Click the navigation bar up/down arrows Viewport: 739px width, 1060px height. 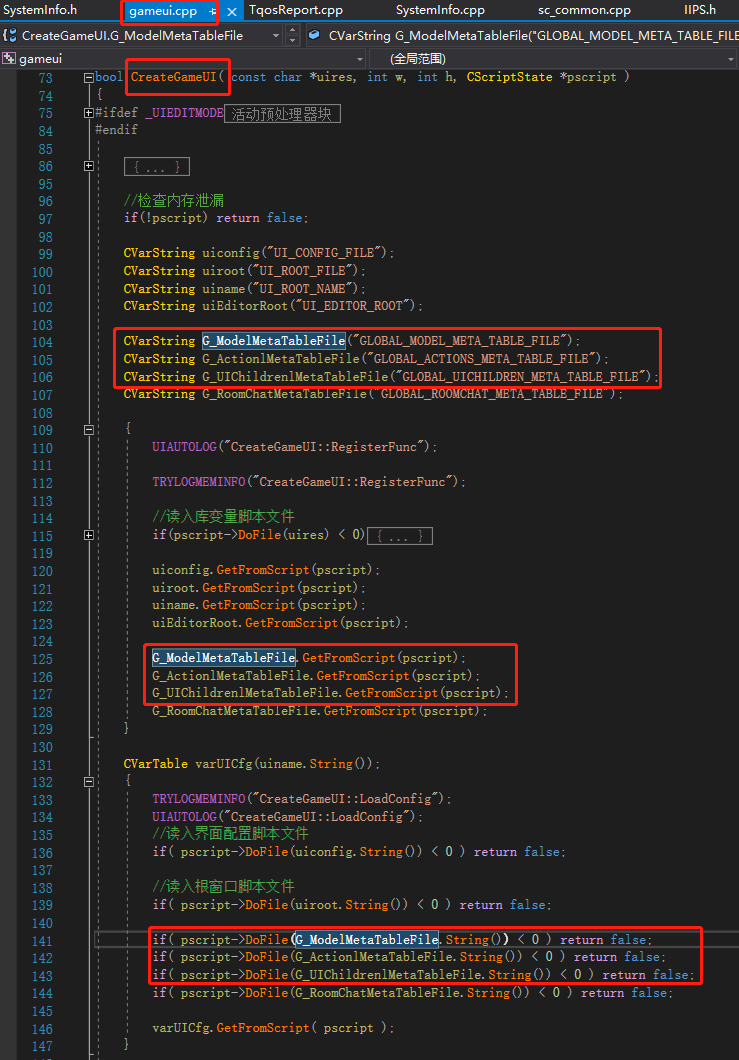[292, 35]
